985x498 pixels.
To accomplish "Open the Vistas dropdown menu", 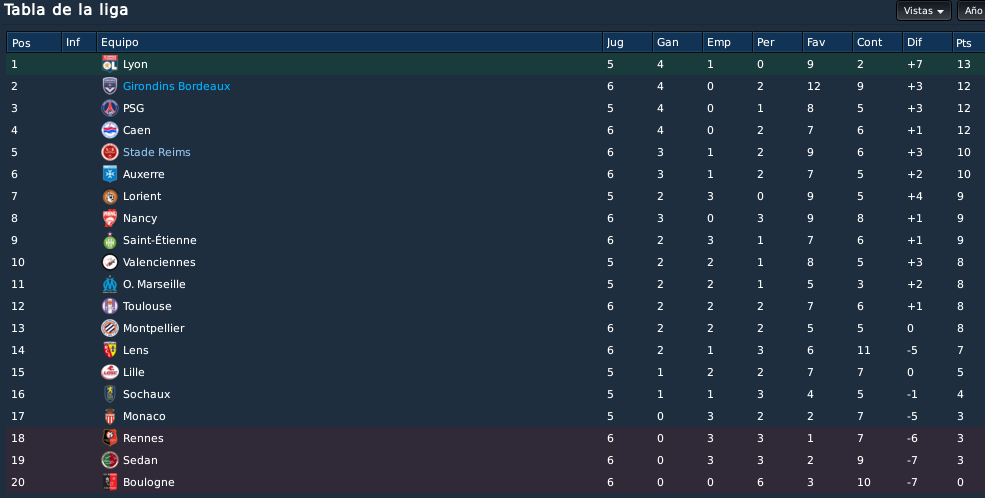I will pos(923,11).
